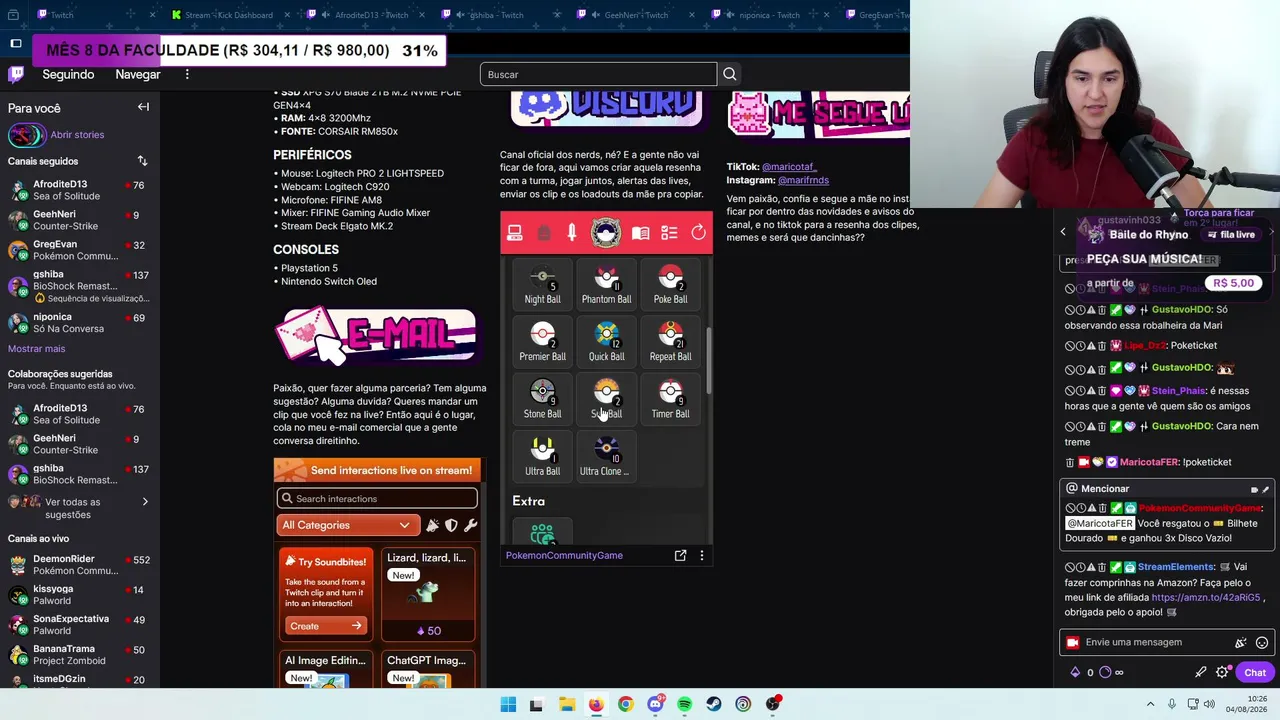Viewport: 1280px width, 720px height.
Task: Expand Ver todas as sugestões
Action: pos(79,508)
